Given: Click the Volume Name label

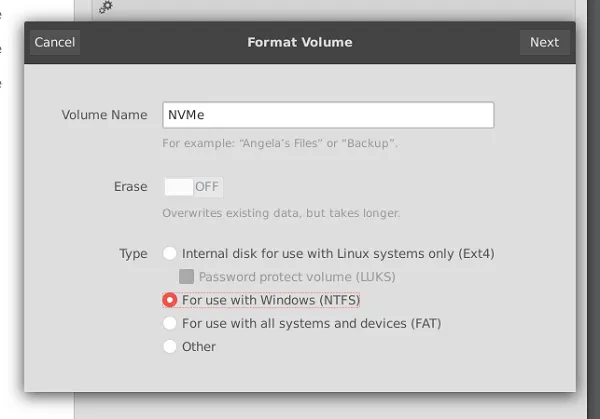Looking at the screenshot, I should click(x=104, y=115).
